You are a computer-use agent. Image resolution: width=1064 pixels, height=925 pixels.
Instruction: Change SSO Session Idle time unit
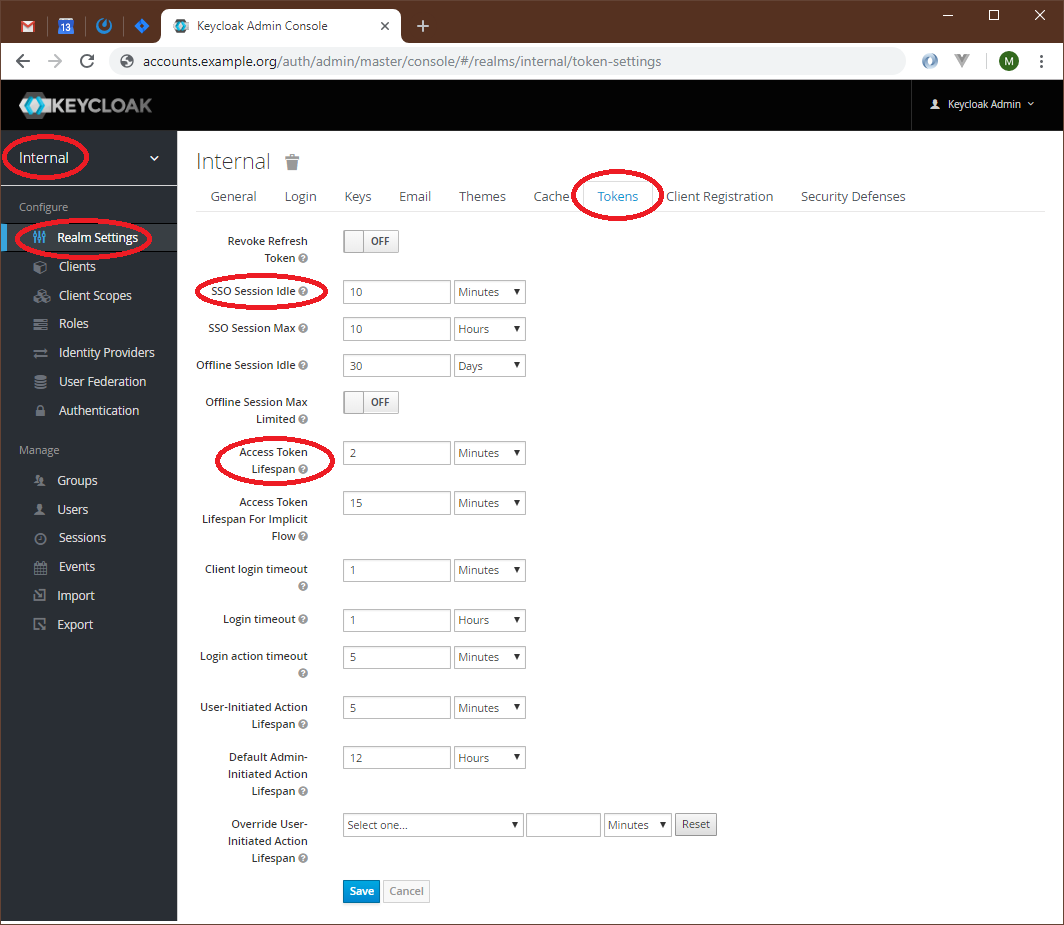click(489, 292)
